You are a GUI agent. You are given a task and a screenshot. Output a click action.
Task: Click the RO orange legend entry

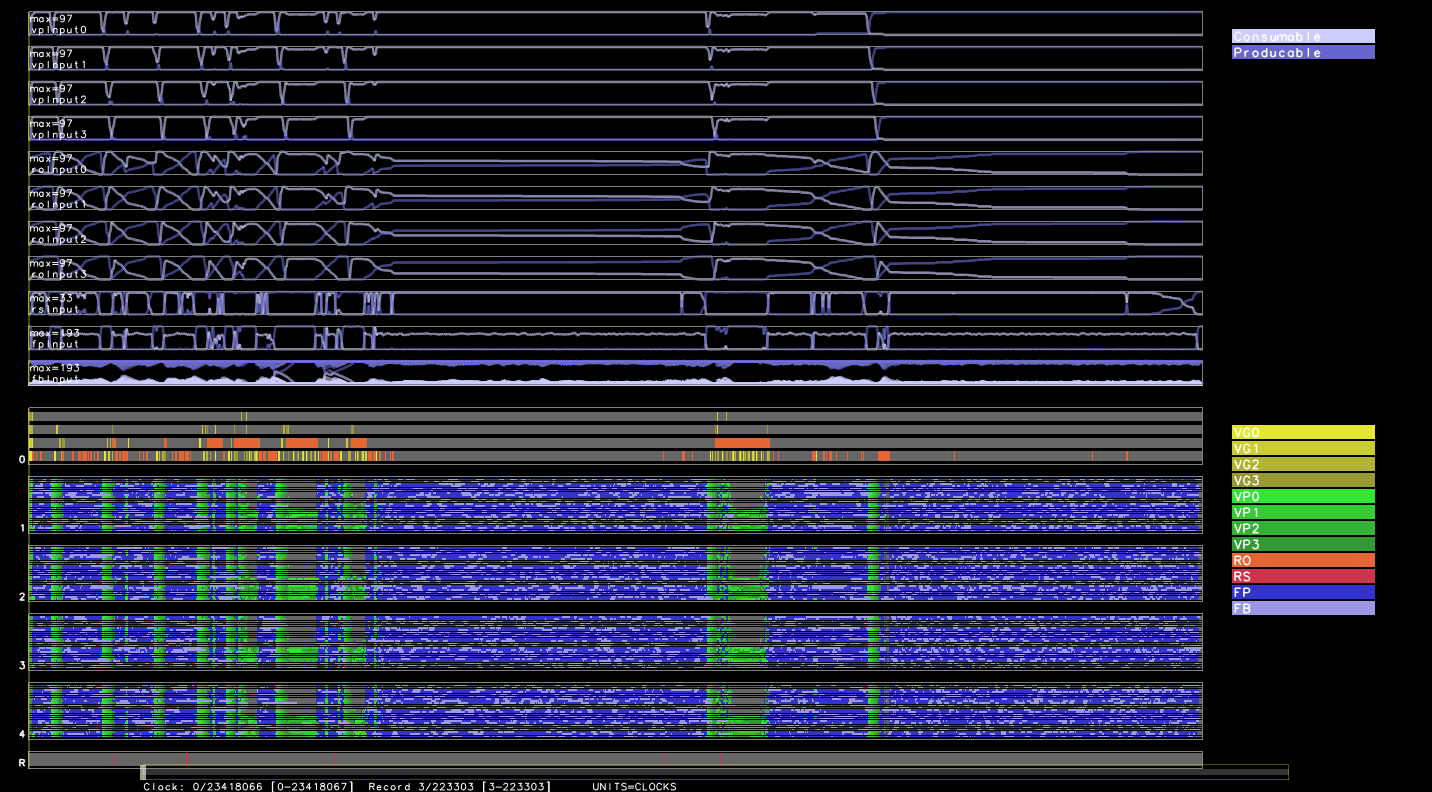tap(1302, 560)
